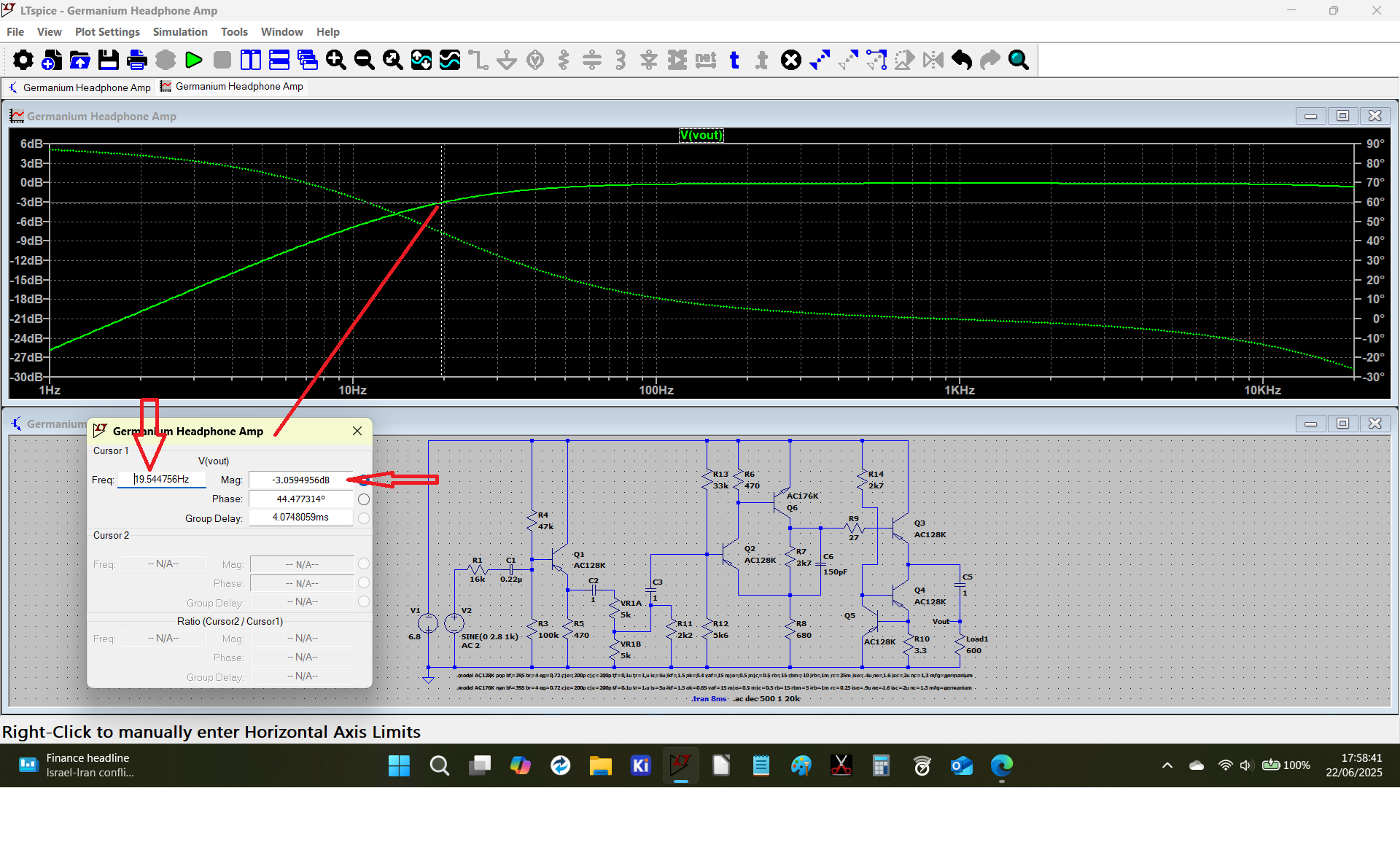Viewport: 1400px width, 858px height.
Task: Zoom in with the plus magnifier icon
Action: coord(336,60)
